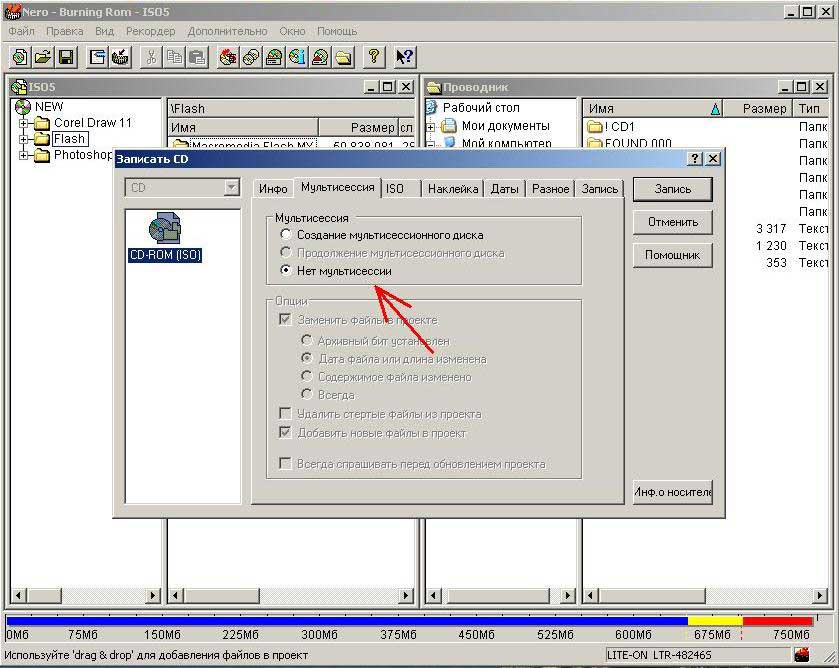The height and width of the screenshot is (668, 839).
Task: Click the compilation properties toolbar icon
Action: coord(97,57)
